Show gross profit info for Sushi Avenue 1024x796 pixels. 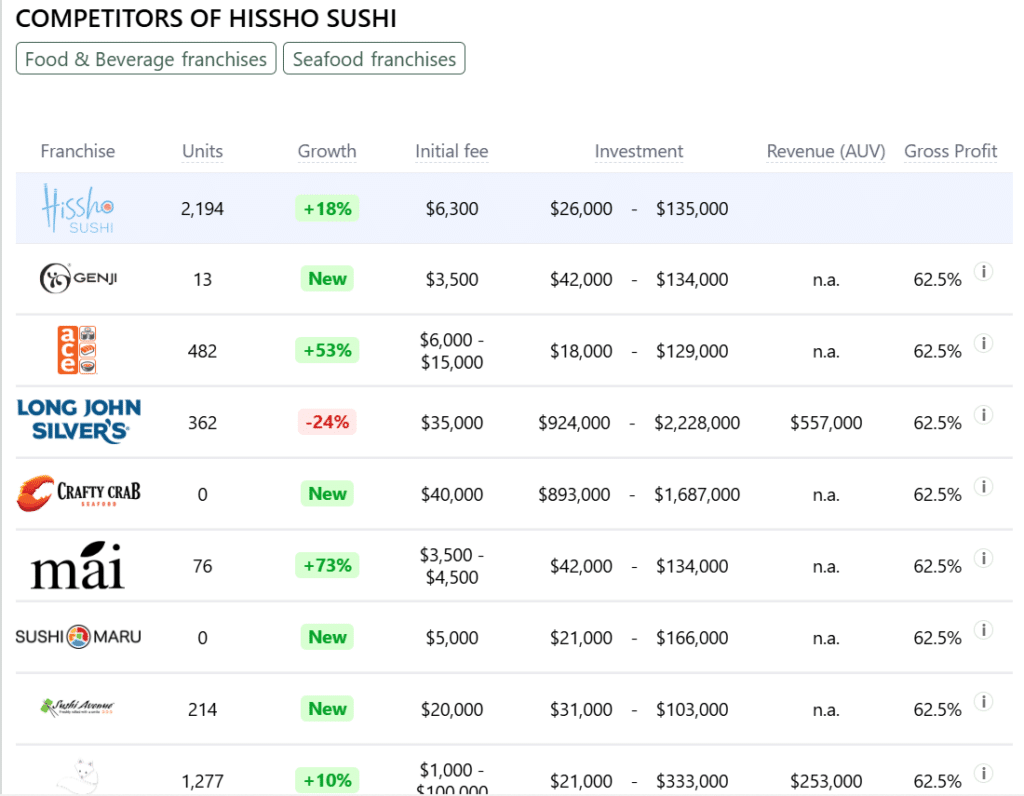tap(984, 701)
